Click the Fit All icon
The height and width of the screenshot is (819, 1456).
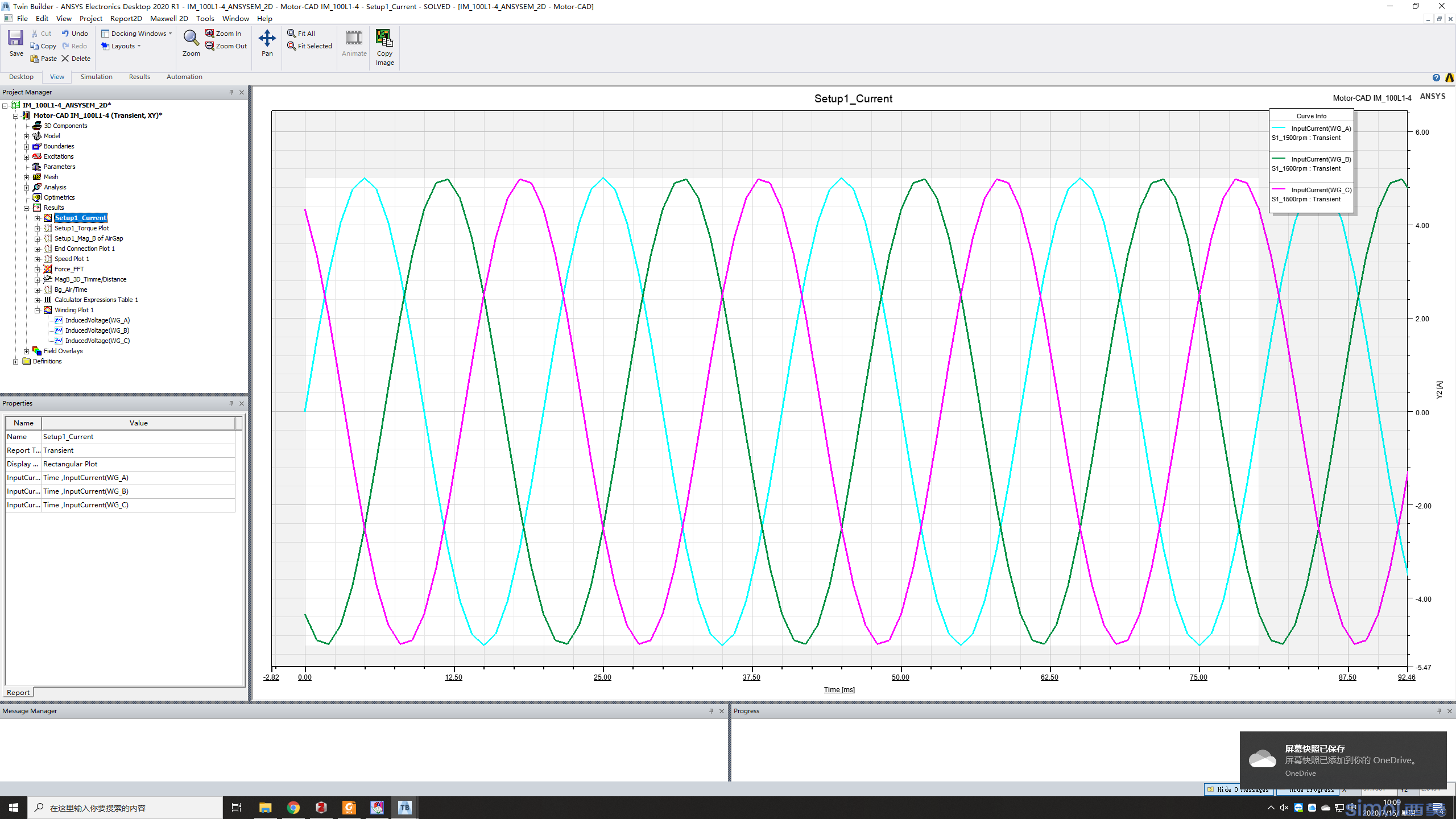pos(301,34)
